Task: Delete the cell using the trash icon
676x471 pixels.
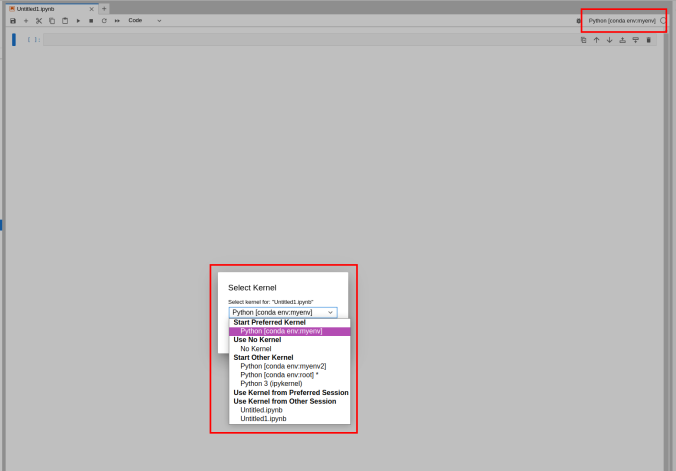Action: click(648, 40)
